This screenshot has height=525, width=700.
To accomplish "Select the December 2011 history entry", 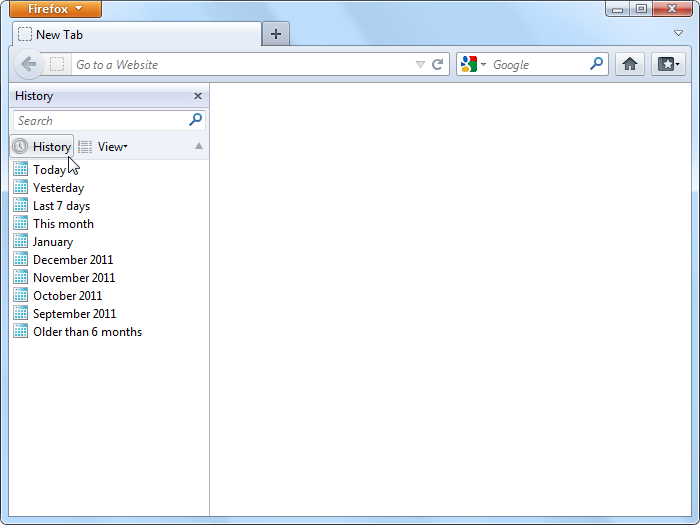I will point(73,260).
